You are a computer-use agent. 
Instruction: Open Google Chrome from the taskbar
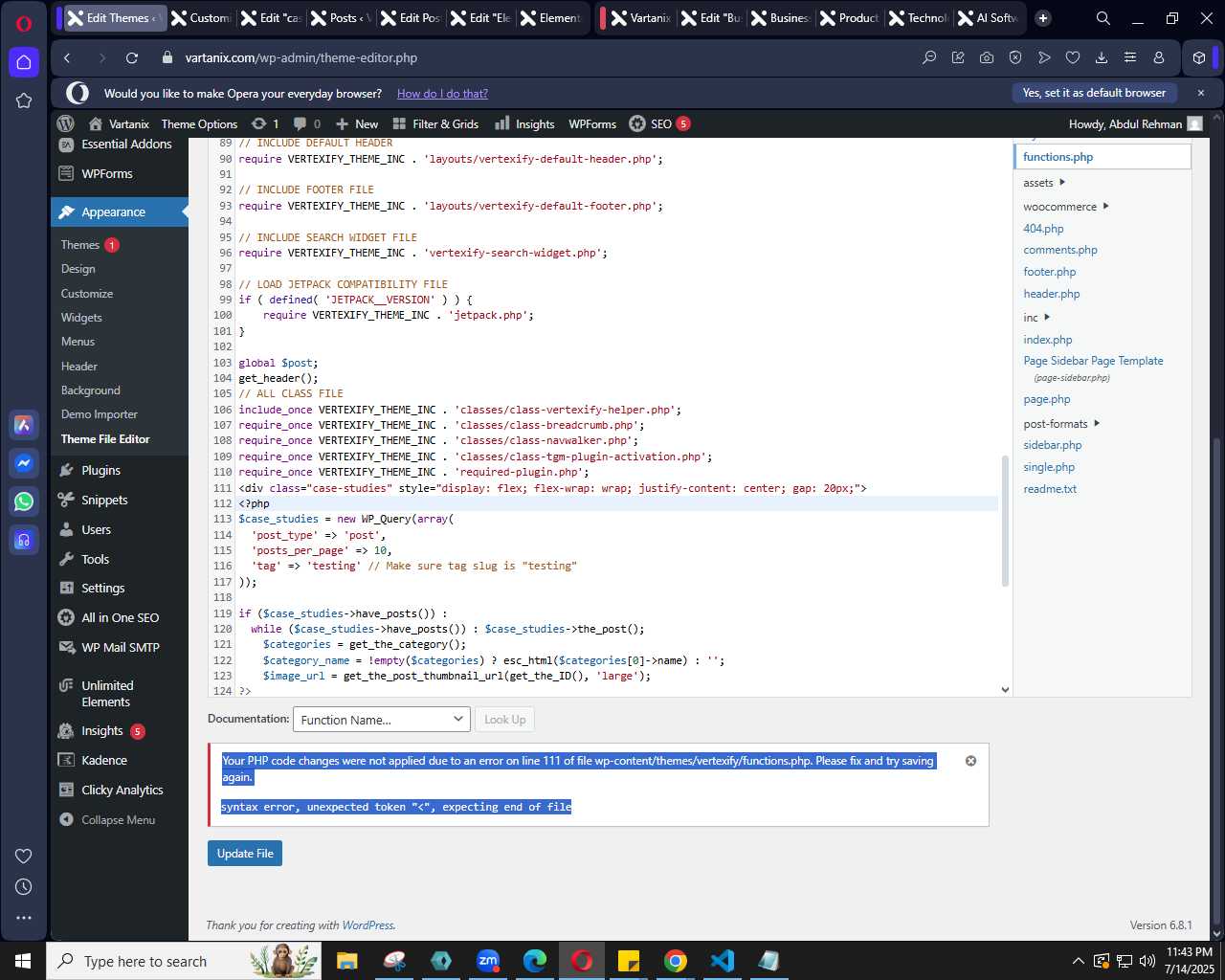[x=676, y=961]
